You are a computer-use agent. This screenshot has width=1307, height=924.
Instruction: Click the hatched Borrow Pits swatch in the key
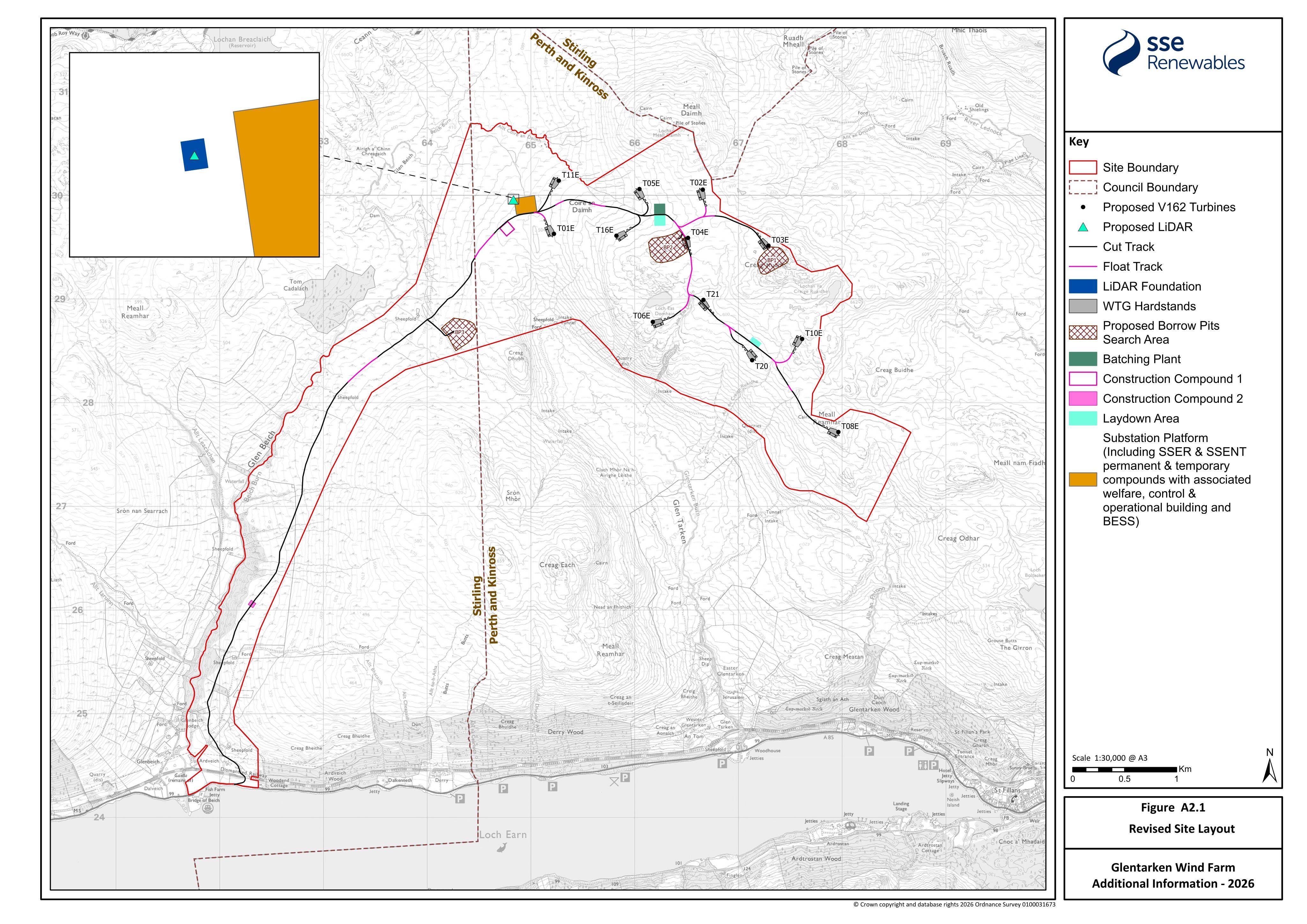[x=1083, y=333]
